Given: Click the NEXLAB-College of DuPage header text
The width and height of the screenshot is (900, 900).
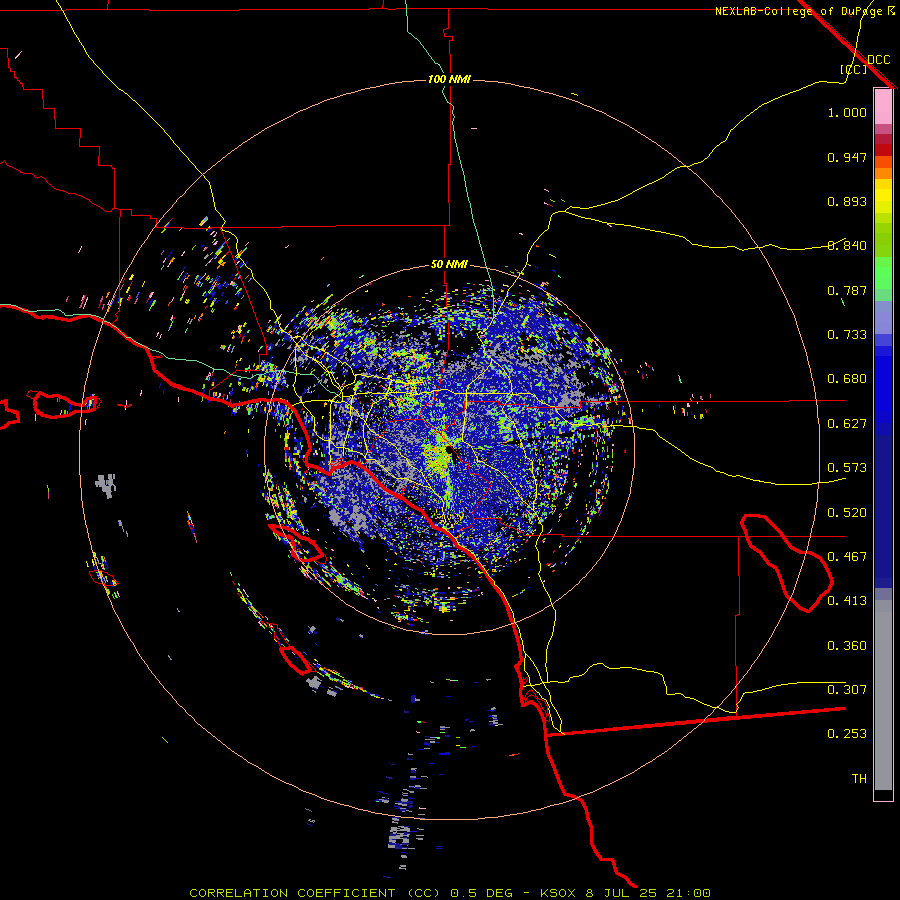Looking at the screenshot, I should 798,11.
